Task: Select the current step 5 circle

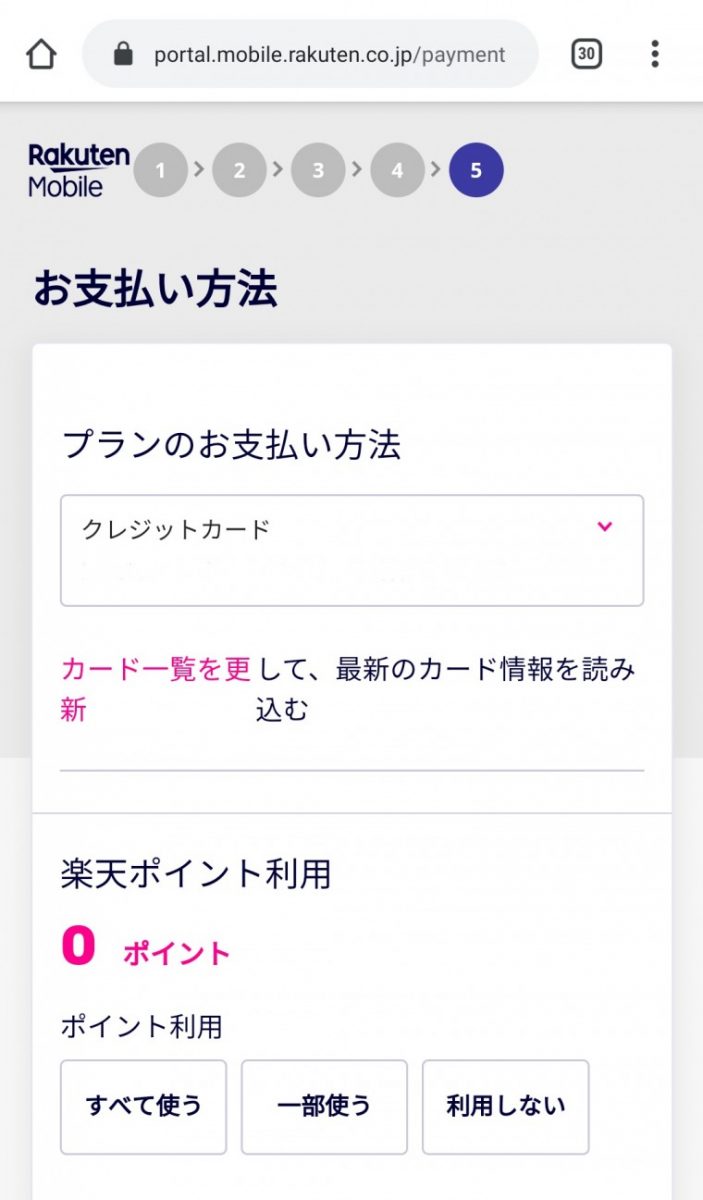Action: point(476,170)
